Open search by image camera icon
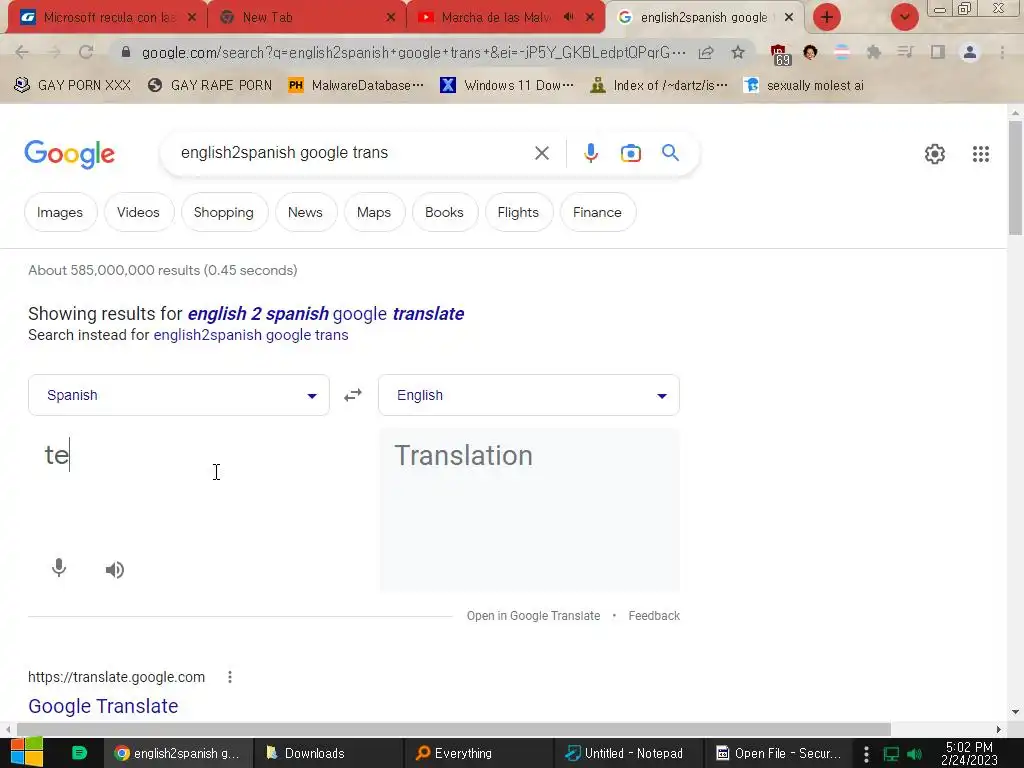This screenshot has width=1024, height=768. tap(630, 153)
